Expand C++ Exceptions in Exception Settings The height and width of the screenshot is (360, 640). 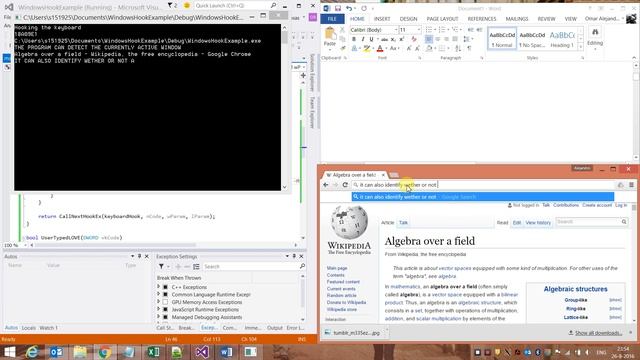click(x=158, y=287)
